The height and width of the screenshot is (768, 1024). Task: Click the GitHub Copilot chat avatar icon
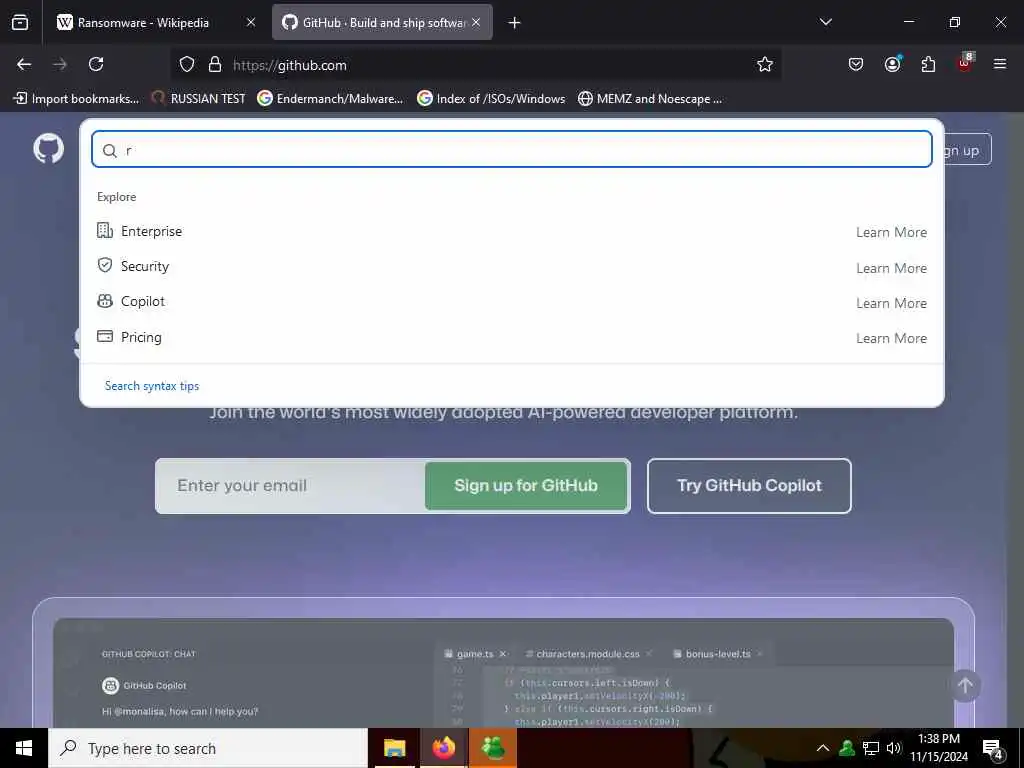110,686
